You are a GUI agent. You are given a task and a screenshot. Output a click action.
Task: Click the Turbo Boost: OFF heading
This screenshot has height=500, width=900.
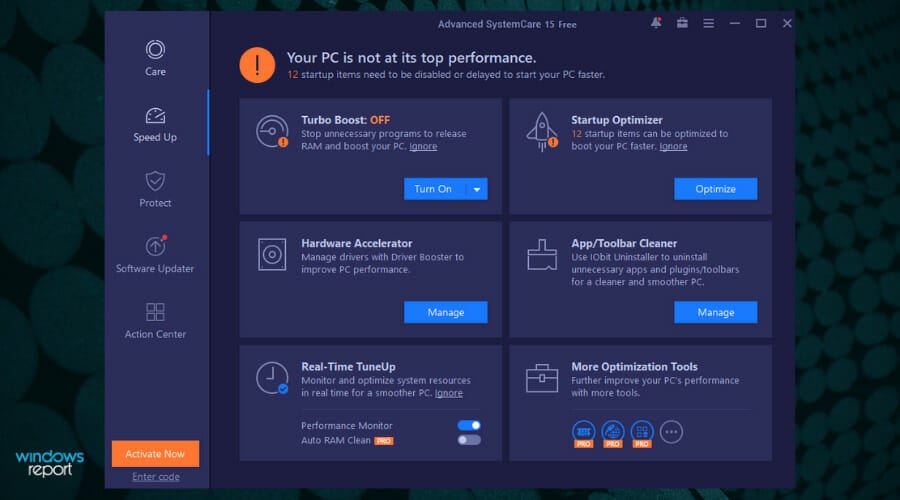coord(346,120)
